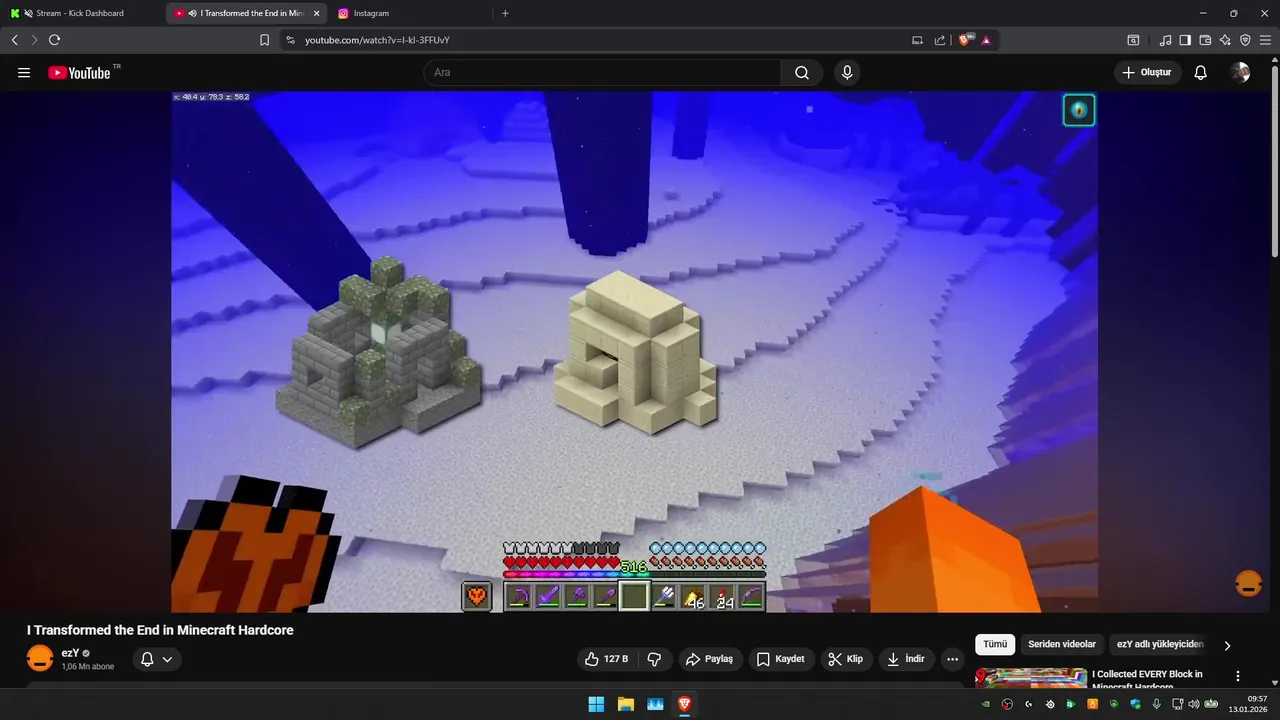This screenshot has height=720, width=1280.
Task: Open Brave Wallet icon
Action: (1205, 40)
